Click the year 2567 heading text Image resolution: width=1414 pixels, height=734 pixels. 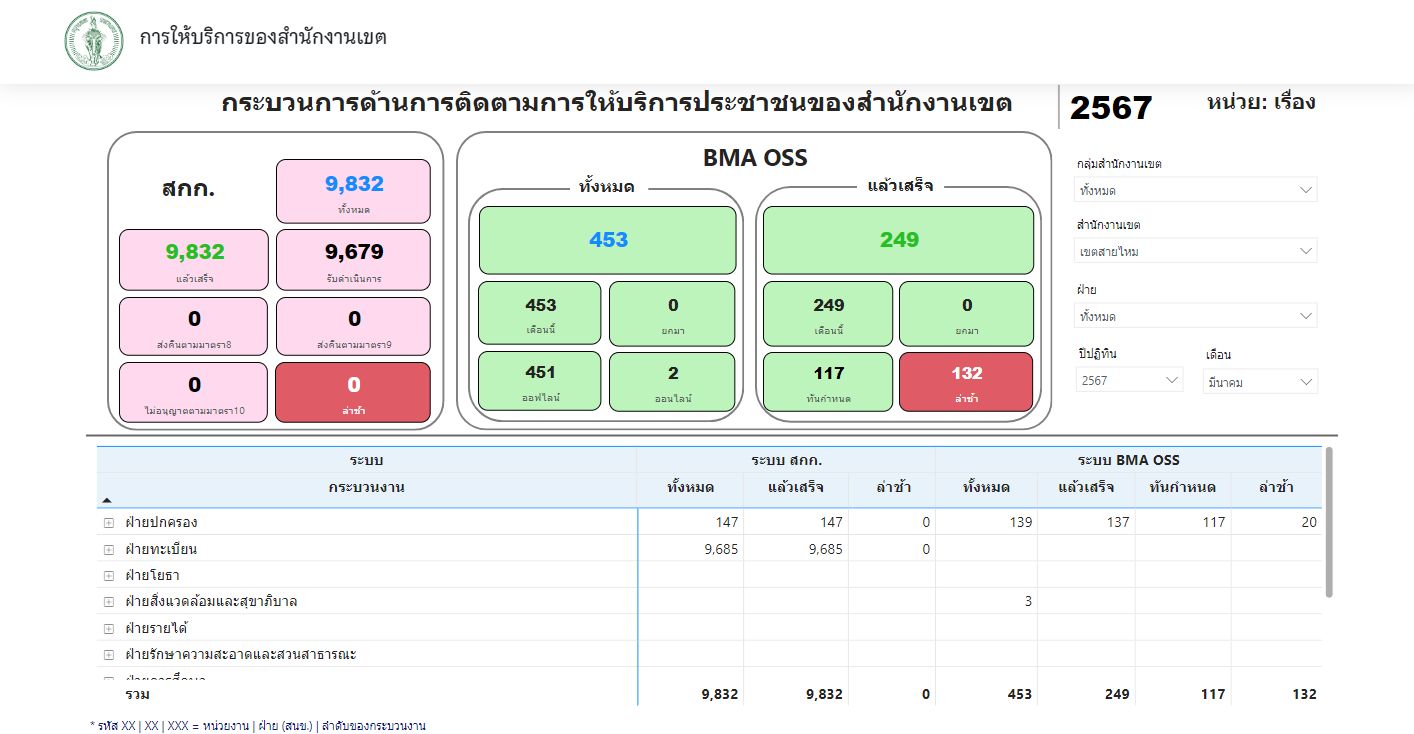1111,108
